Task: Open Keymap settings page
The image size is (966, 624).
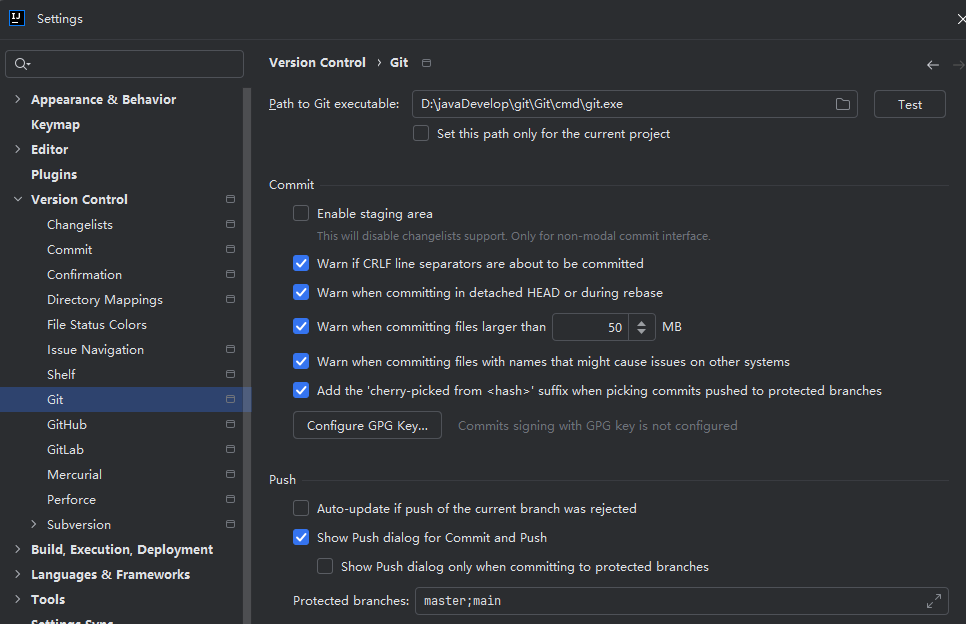Action: tap(55, 124)
